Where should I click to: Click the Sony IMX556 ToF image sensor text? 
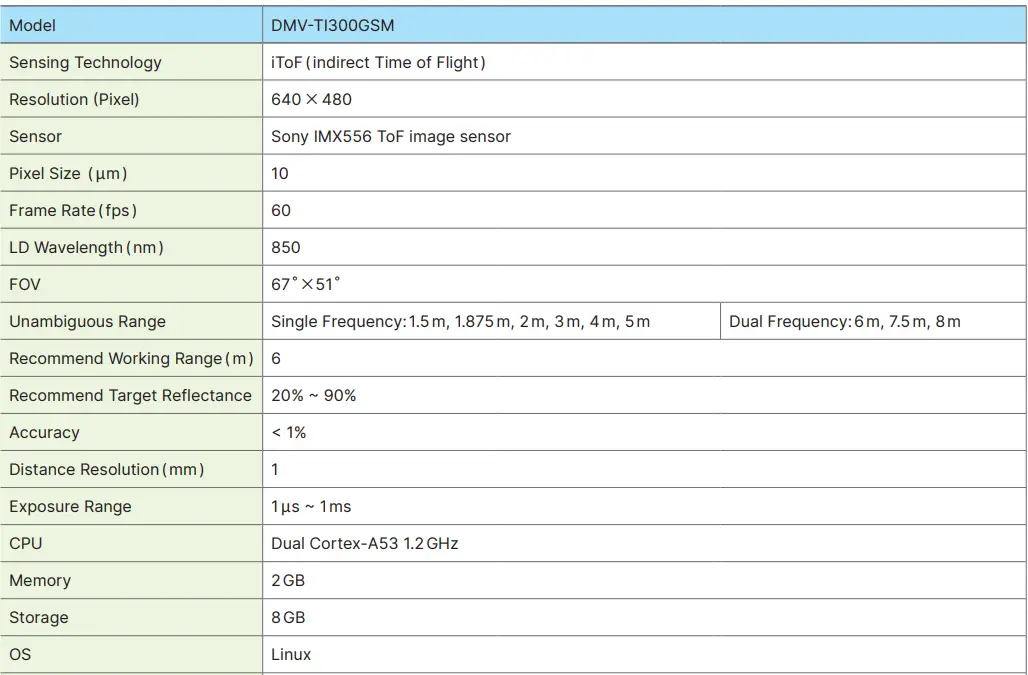[390, 136]
